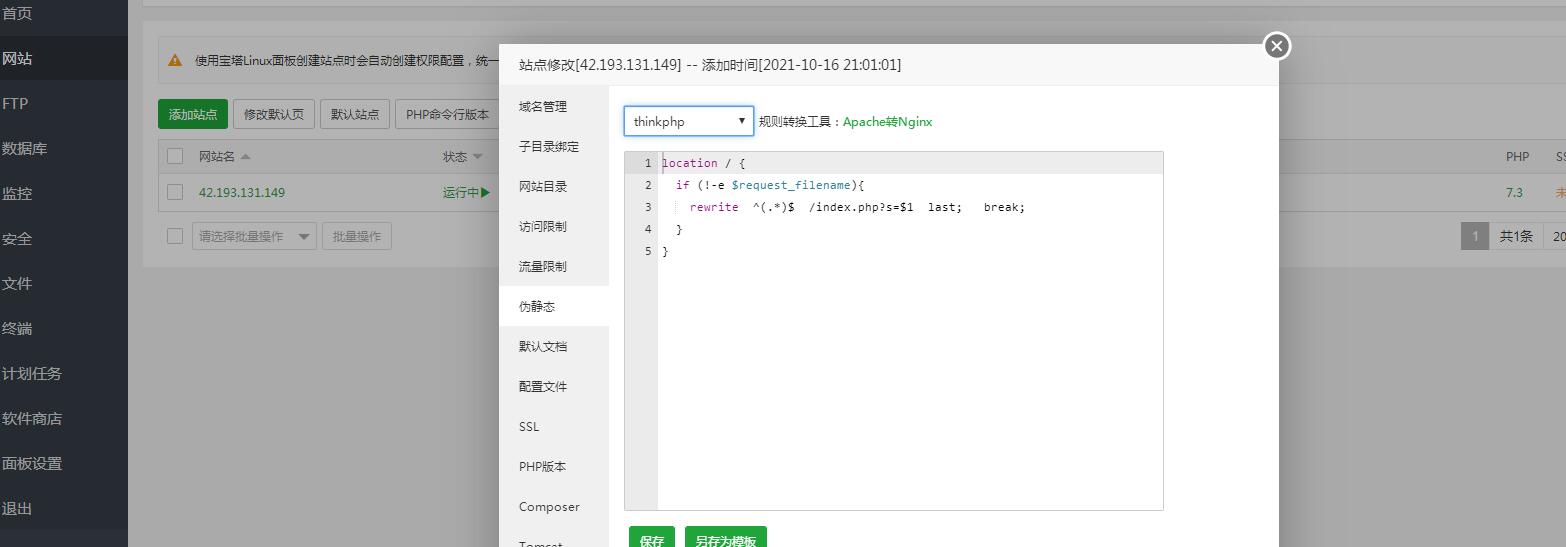Open the thinkphp rewrite template dropdown

coord(688,121)
